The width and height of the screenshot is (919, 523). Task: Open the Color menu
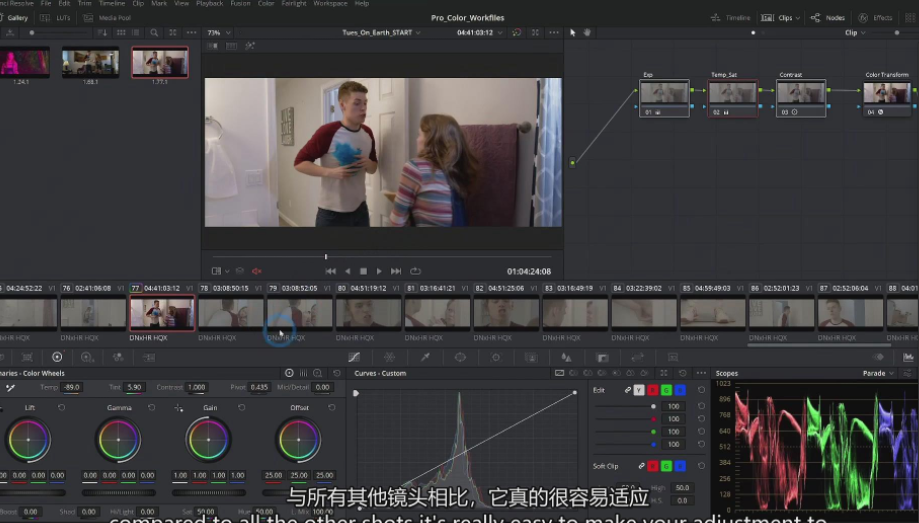(x=266, y=4)
